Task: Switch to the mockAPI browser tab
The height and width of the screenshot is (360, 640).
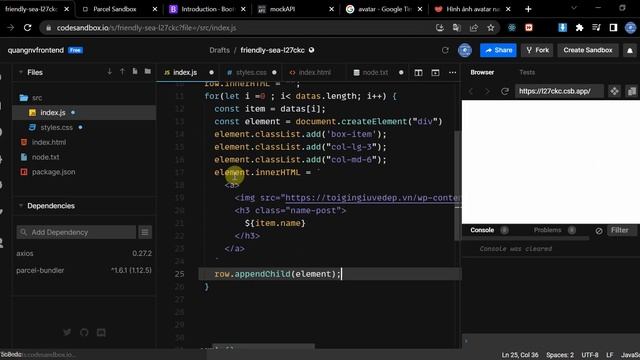Action: (x=296, y=9)
